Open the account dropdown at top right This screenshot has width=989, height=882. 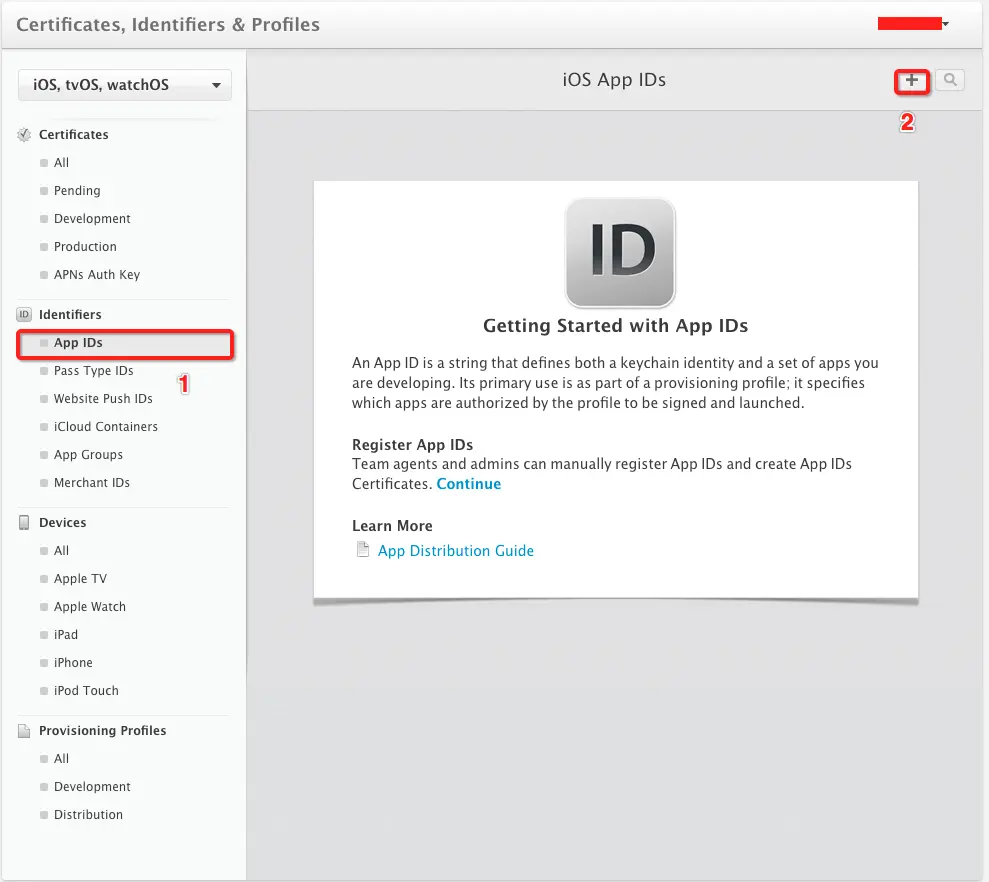click(x=913, y=24)
